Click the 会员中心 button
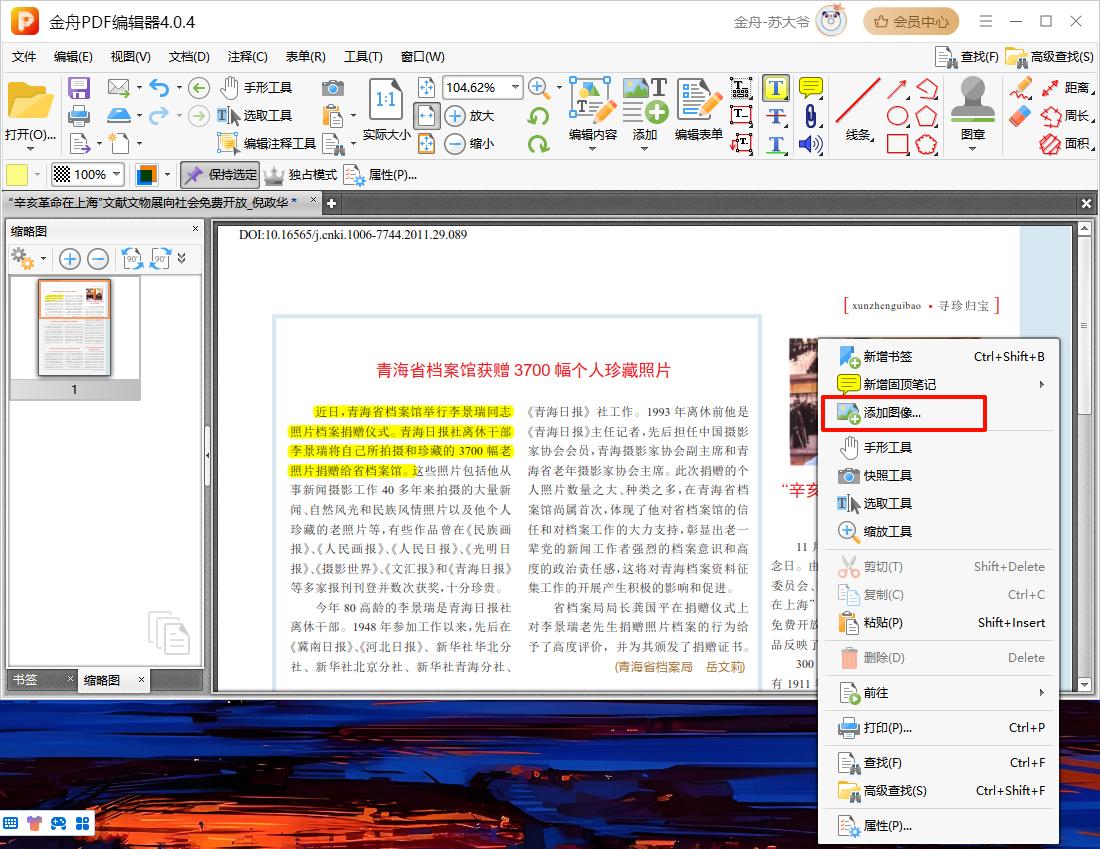This screenshot has width=1100, height=849. click(910, 21)
